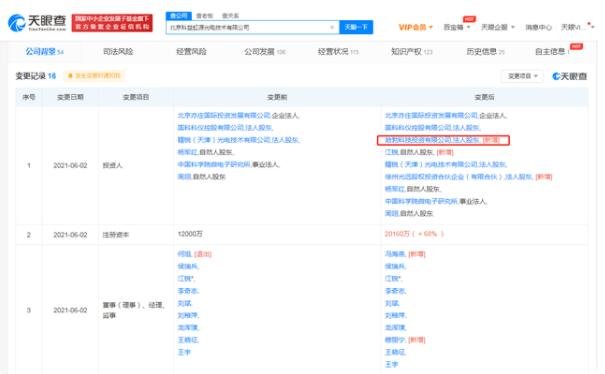Screen dimensions: 605x374
Task: Open the director marked 退出 in 变更前
Action: point(184,254)
